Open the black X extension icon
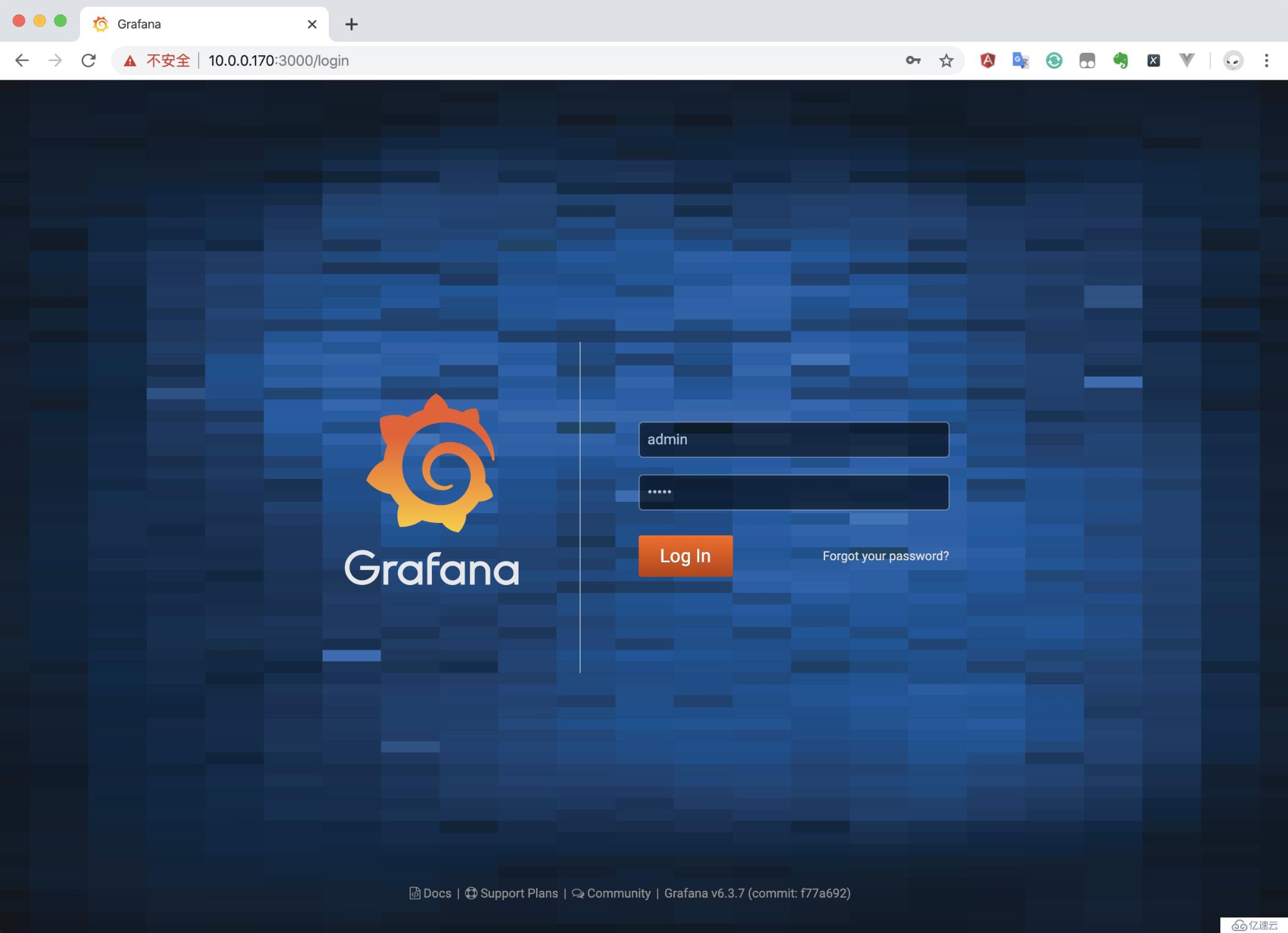 coord(1153,60)
